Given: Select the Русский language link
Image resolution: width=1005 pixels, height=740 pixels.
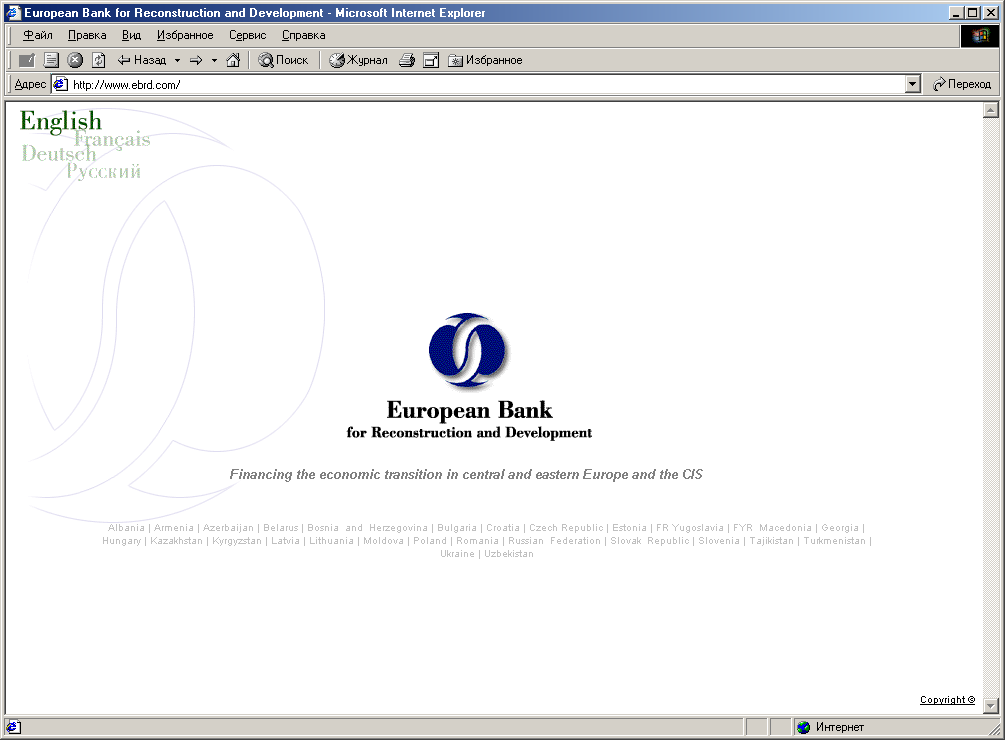Looking at the screenshot, I should tap(104, 172).
